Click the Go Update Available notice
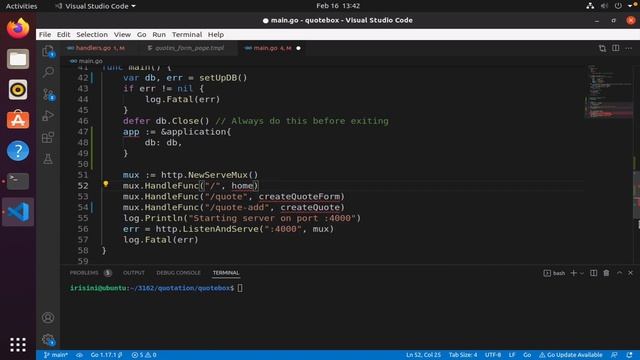Image resolution: width=640 pixels, height=360 pixels. pyautogui.click(x=571, y=355)
